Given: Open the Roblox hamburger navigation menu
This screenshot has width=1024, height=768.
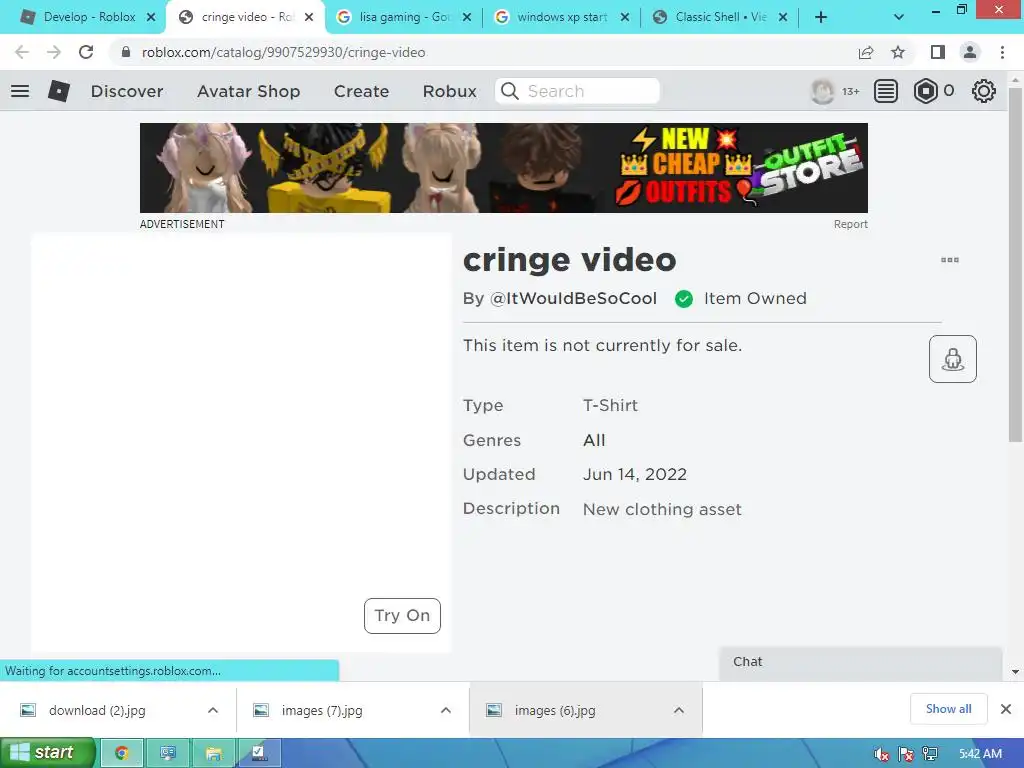Looking at the screenshot, I should coord(20,91).
